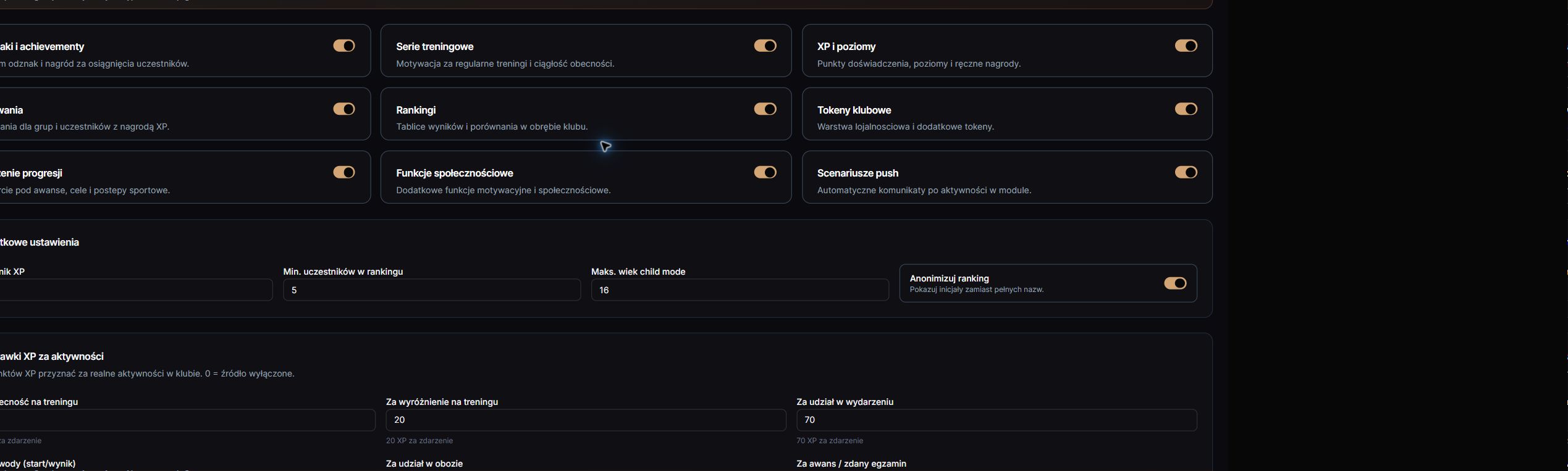This screenshot has height=471, width=1568.
Task: Toggle Funkcje społecznościowe switch
Action: click(x=765, y=172)
